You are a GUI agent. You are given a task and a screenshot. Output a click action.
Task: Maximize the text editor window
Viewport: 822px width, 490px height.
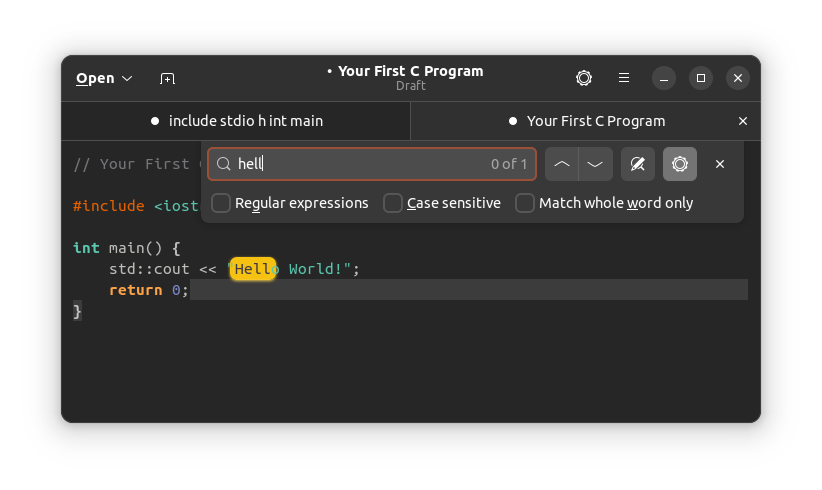point(700,78)
